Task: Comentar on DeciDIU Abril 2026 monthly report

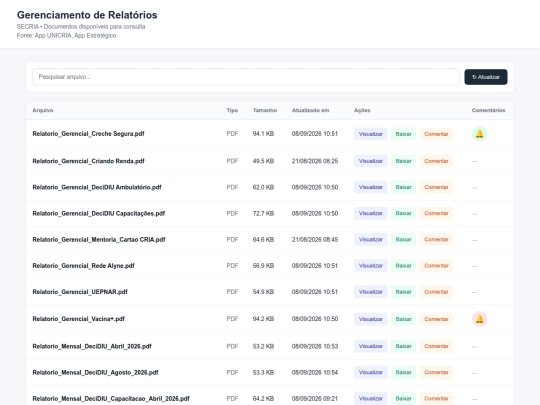Action: (436, 346)
